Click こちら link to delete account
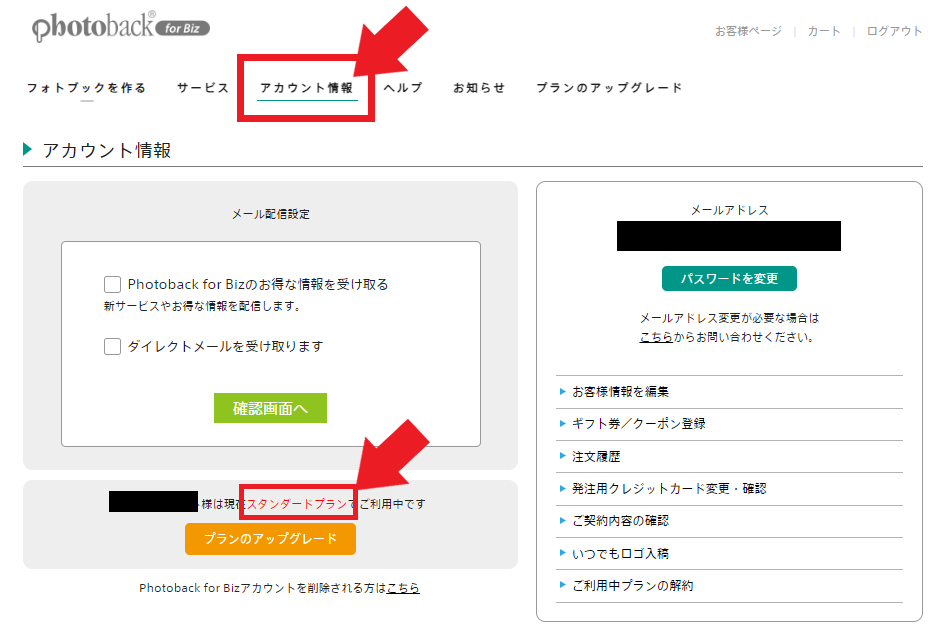946x638 pixels. click(x=403, y=588)
